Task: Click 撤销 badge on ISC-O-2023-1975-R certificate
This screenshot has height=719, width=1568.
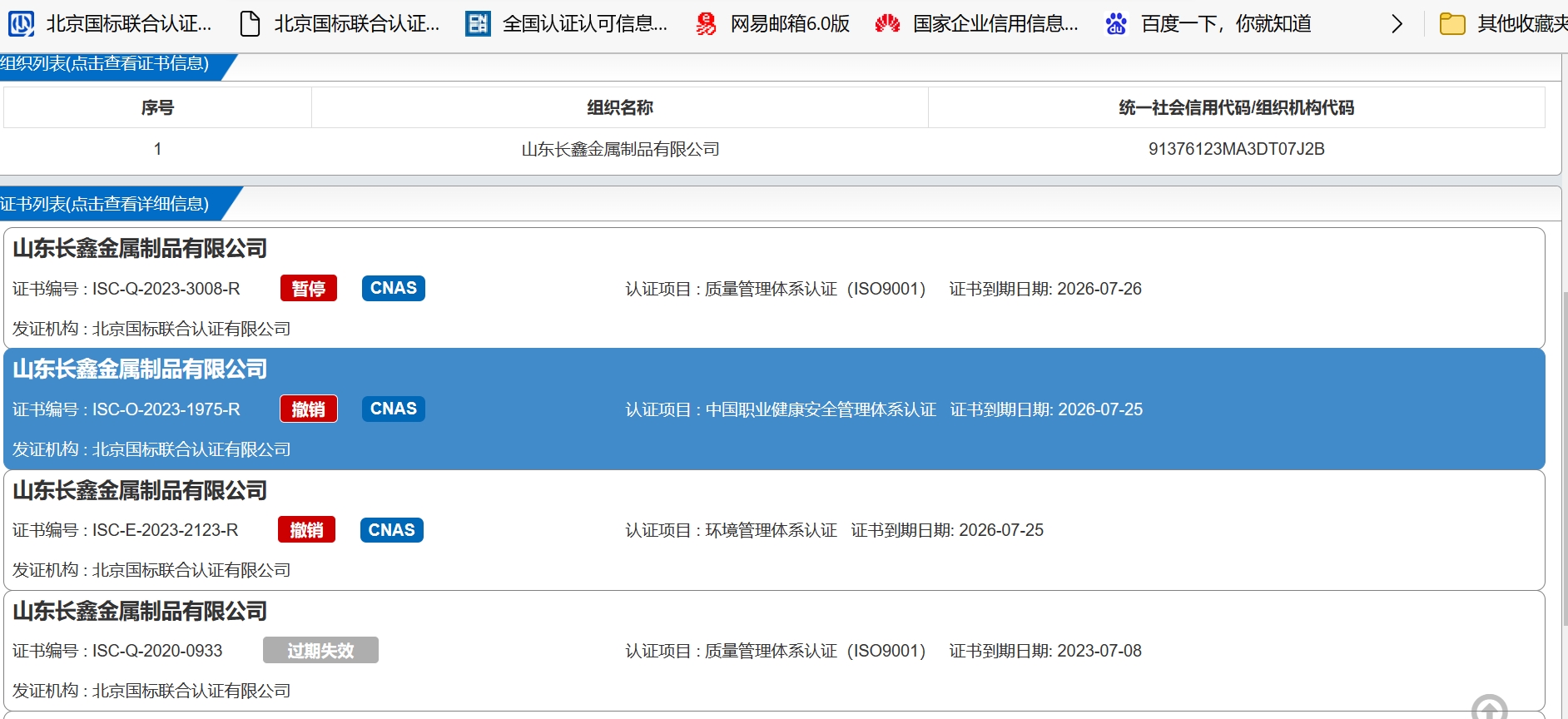Action: pyautogui.click(x=309, y=409)
